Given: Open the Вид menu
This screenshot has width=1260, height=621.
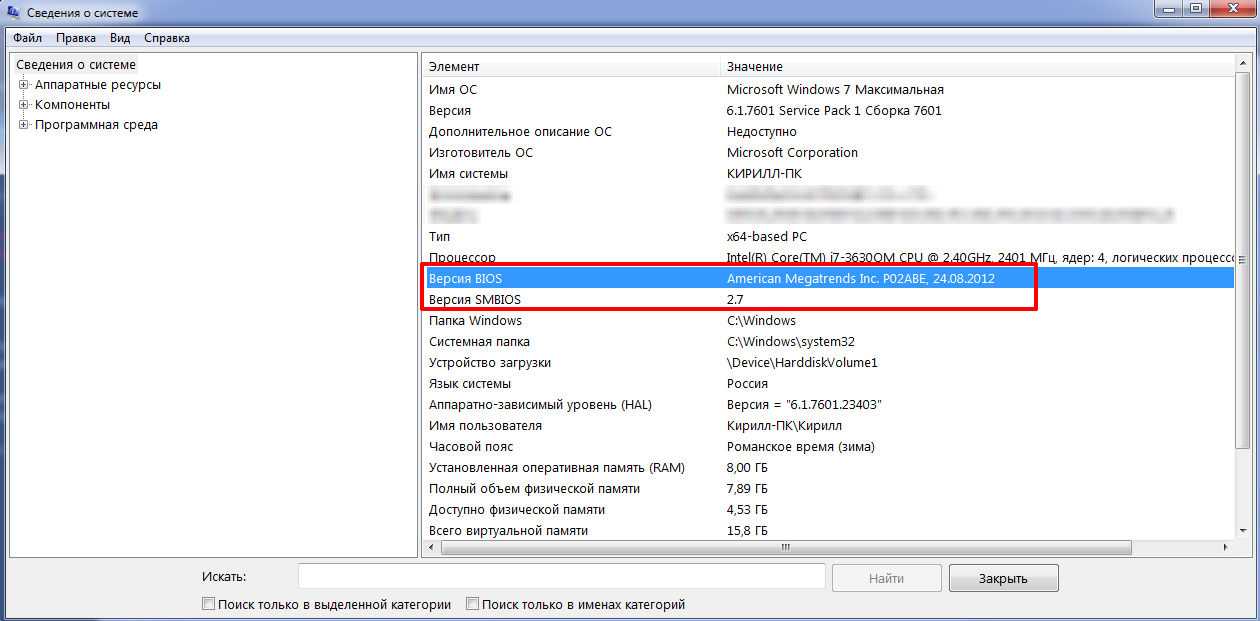Looking at the screenshot, I should pyautogui.click(x=120, y=38).
